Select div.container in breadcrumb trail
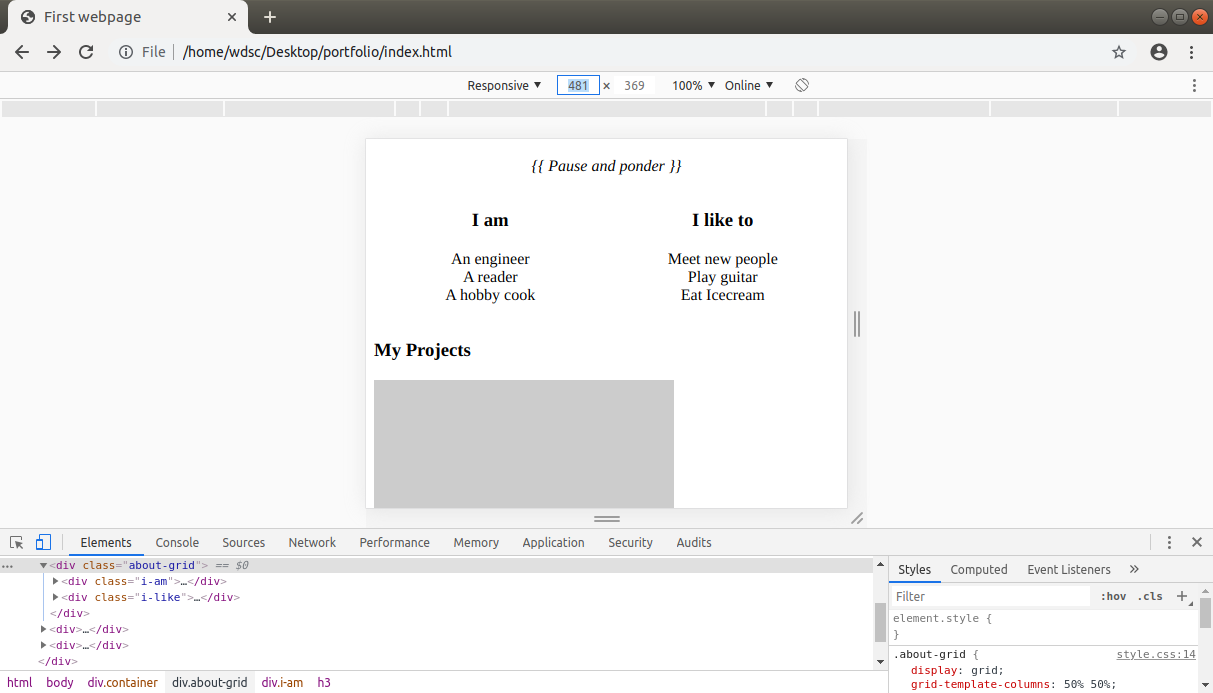This screenshot has height=693, width=1213. click(122, 682)
